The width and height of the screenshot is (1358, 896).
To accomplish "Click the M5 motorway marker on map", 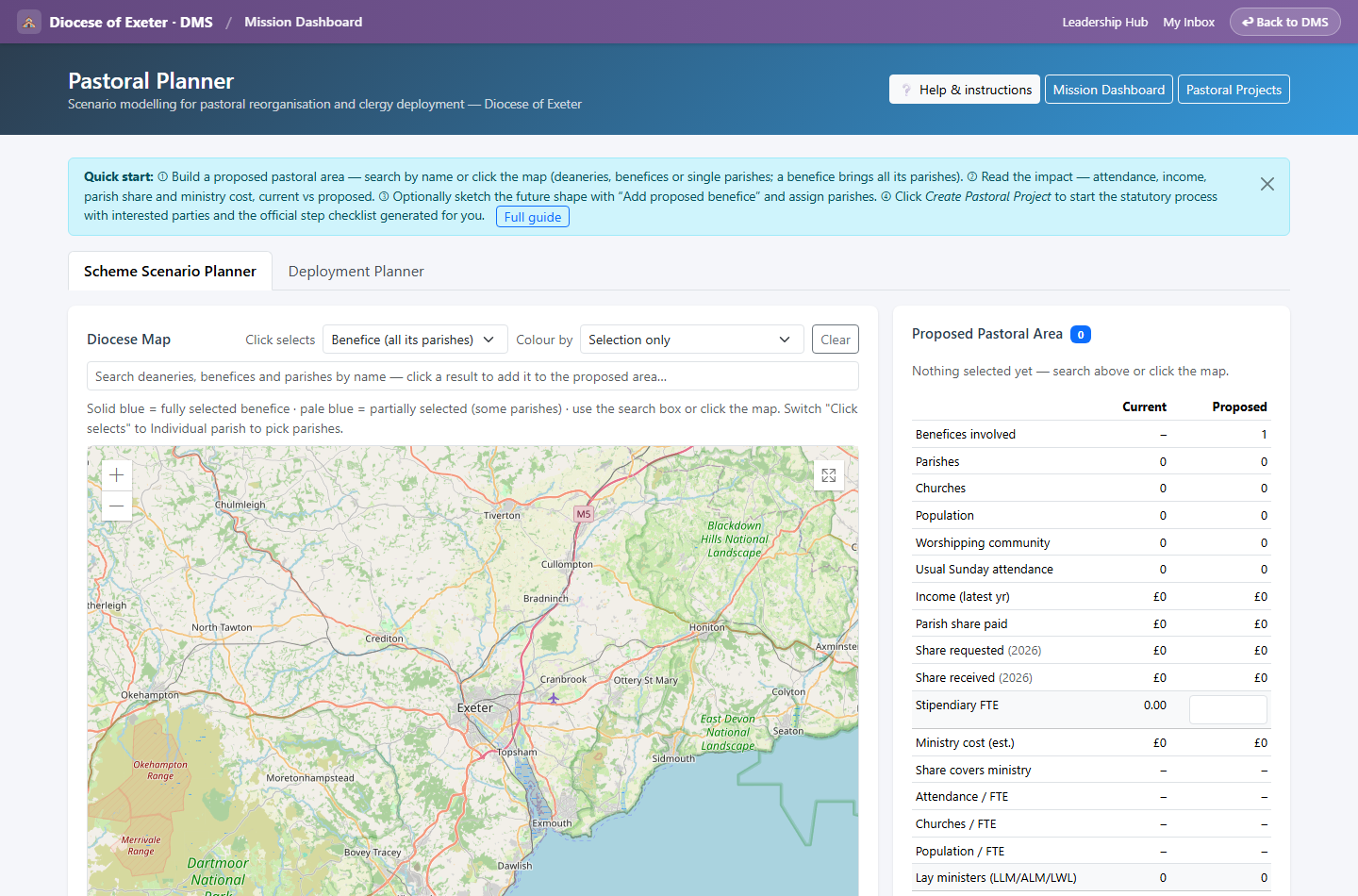I will point(584,514).
